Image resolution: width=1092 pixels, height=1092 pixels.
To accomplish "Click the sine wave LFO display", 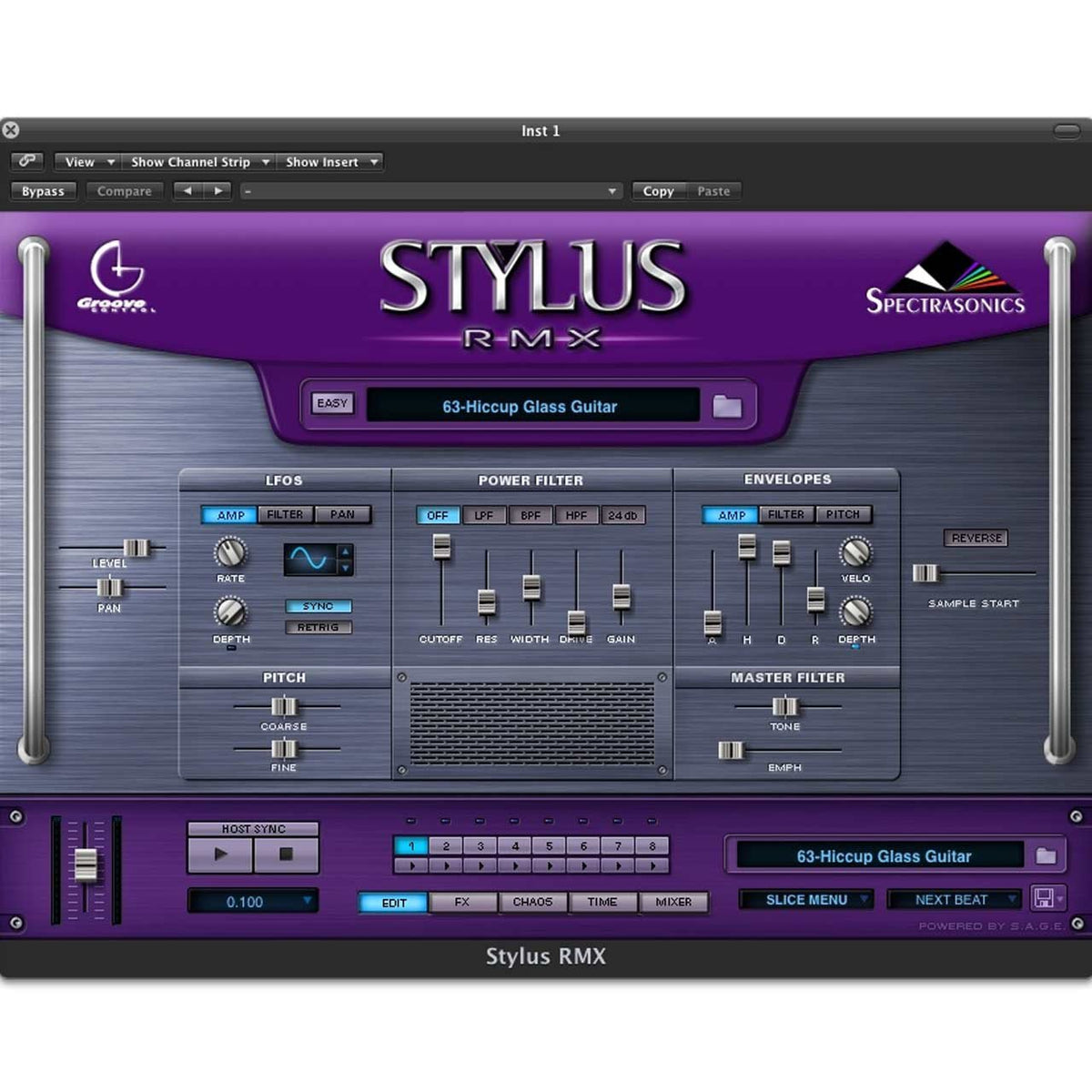I will (x=309, y=560).
